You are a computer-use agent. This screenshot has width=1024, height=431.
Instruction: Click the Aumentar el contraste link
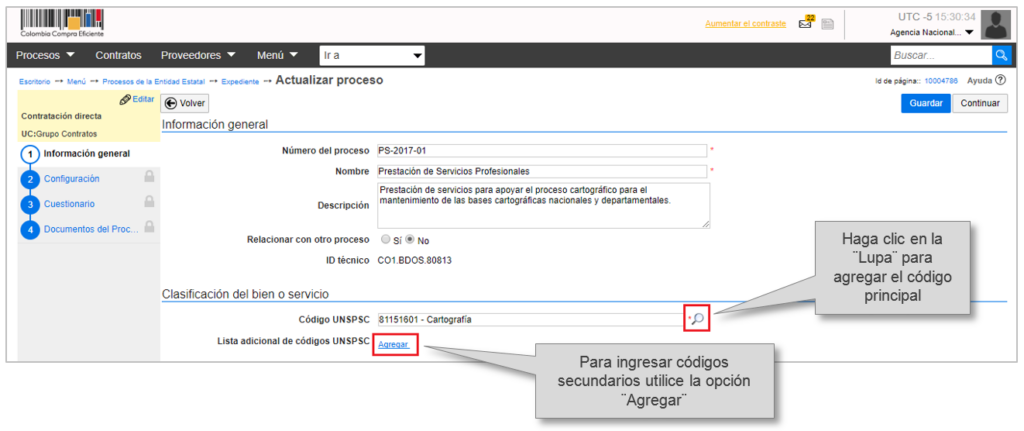(745, 23)
